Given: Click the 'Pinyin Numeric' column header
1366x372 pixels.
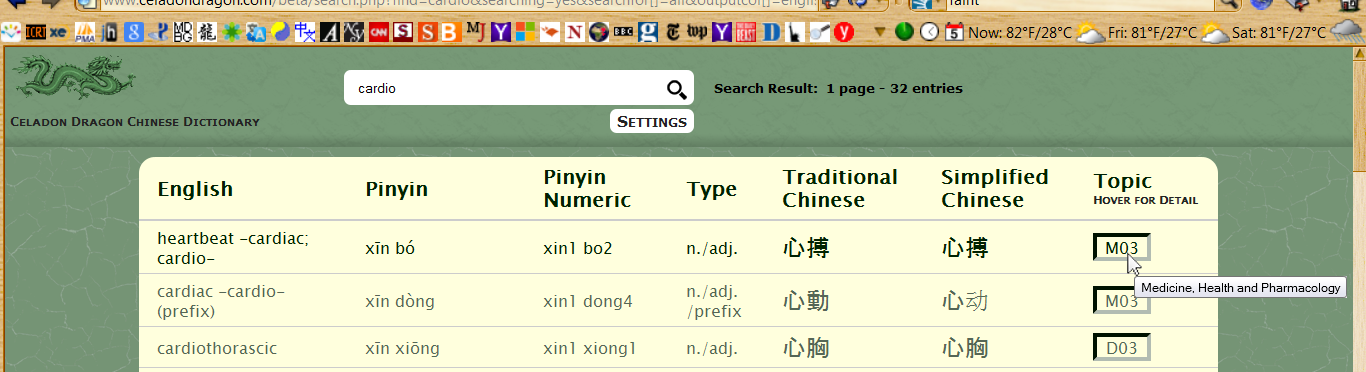Looking at the screenshot, I should pyautogui.click(x=587, y=188).
